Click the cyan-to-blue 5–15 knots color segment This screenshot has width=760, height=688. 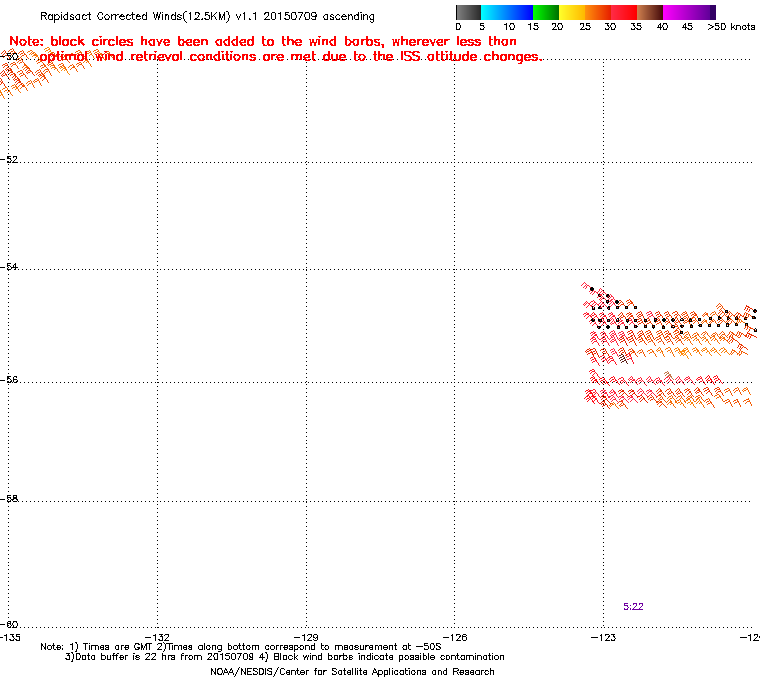point(507,12)
